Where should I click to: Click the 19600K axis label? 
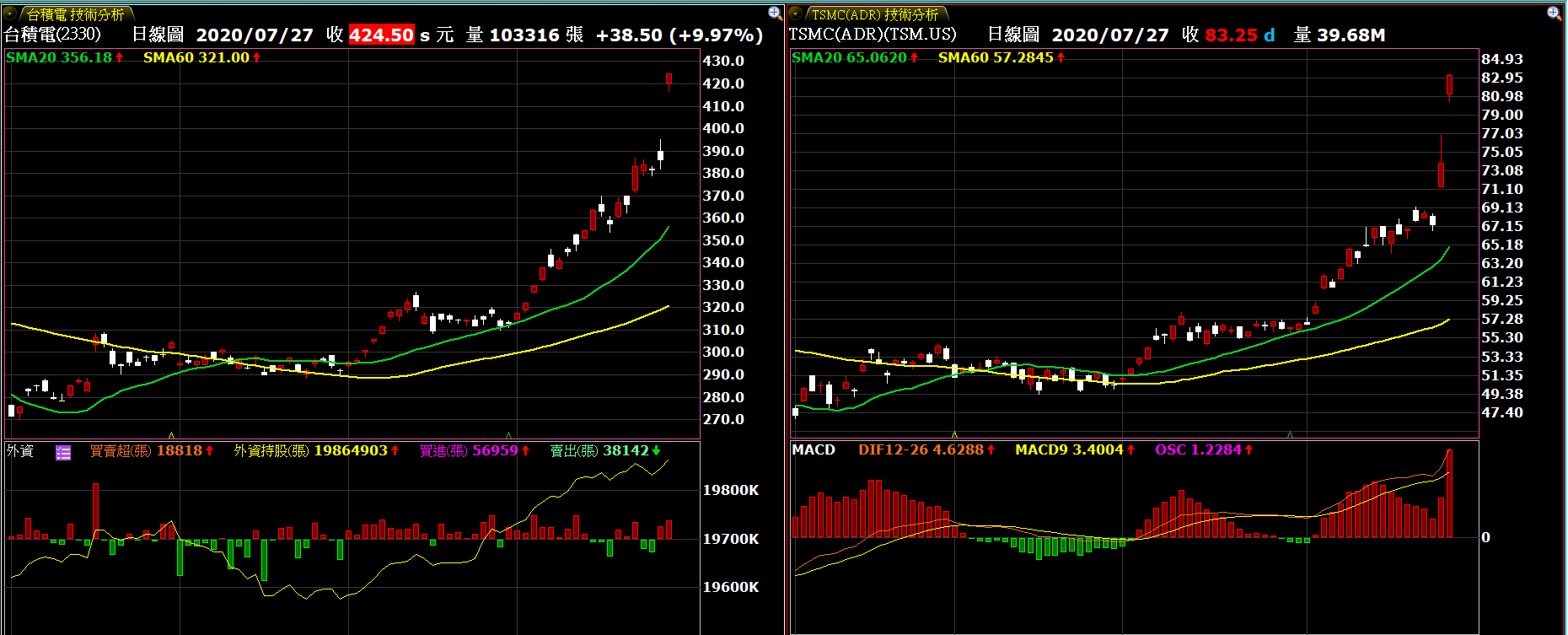tap(731, 587)
